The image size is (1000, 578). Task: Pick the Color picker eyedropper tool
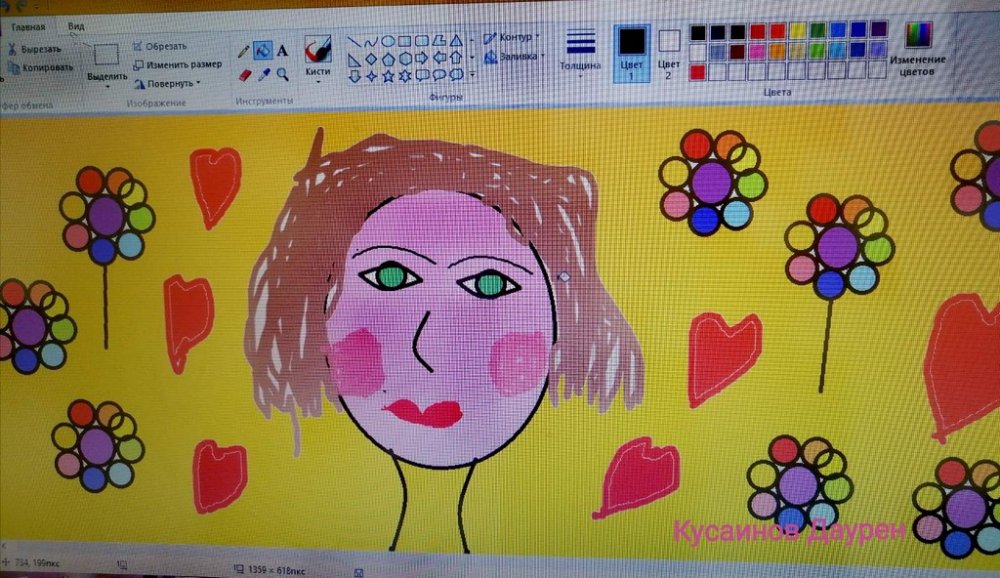point(264,74)
